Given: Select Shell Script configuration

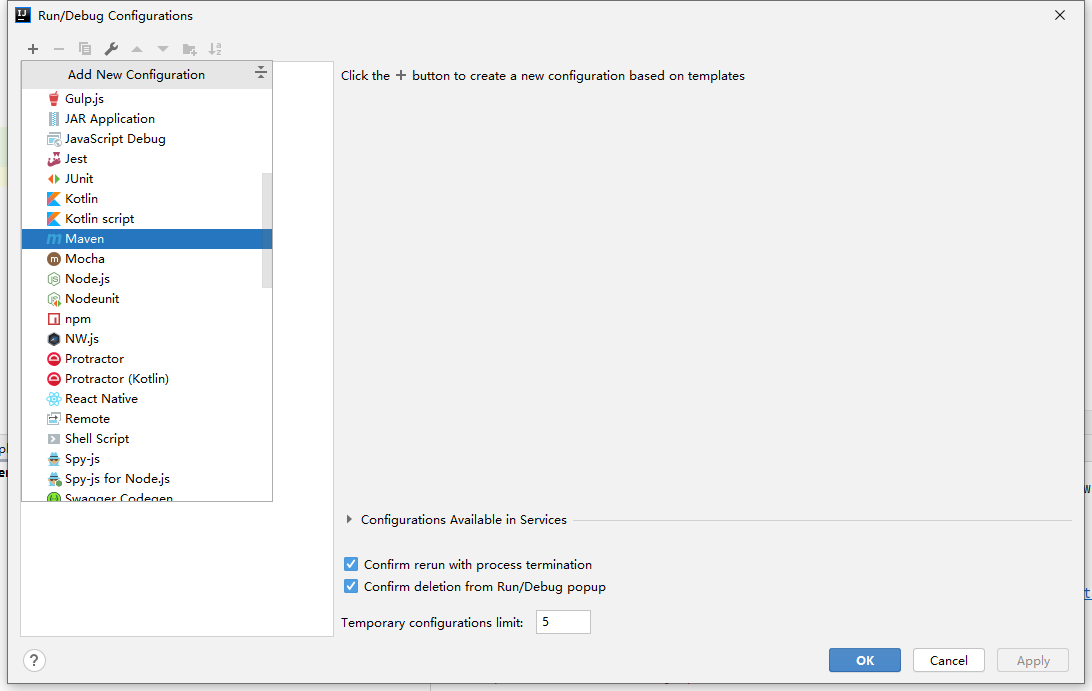Looking at the screenshot, I should 147,438.
